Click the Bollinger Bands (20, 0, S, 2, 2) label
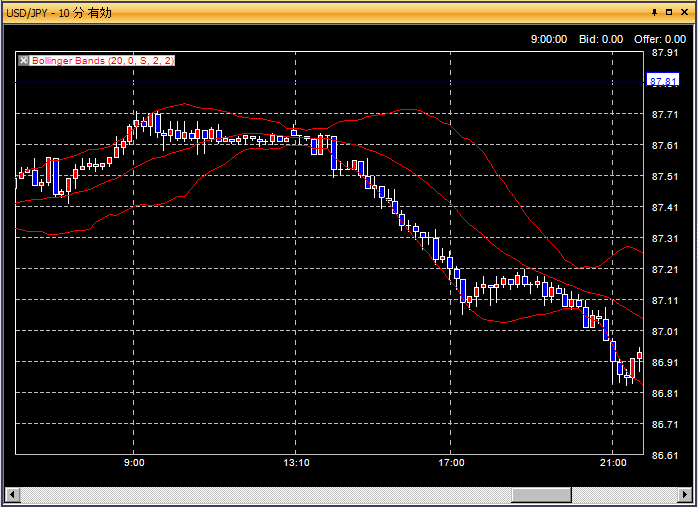The width and height of the screenshot is (698, 507). (x=103, y=61)
